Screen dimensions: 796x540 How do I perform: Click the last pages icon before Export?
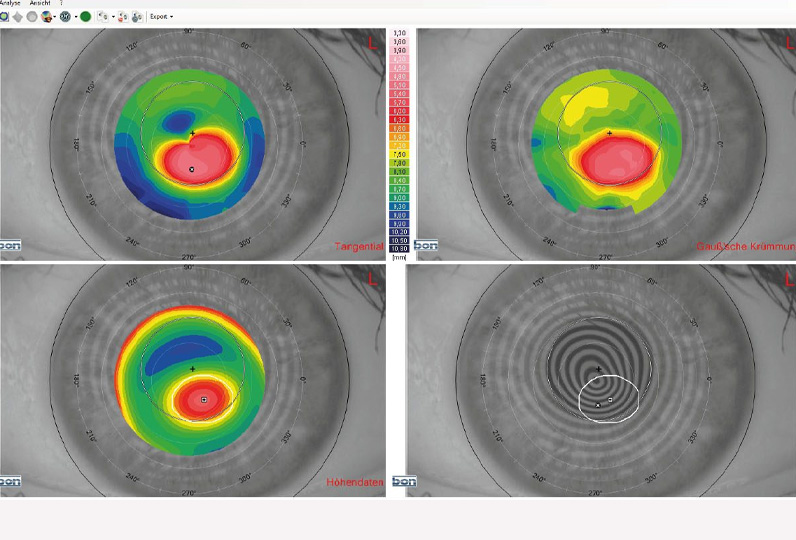point(137,17)
